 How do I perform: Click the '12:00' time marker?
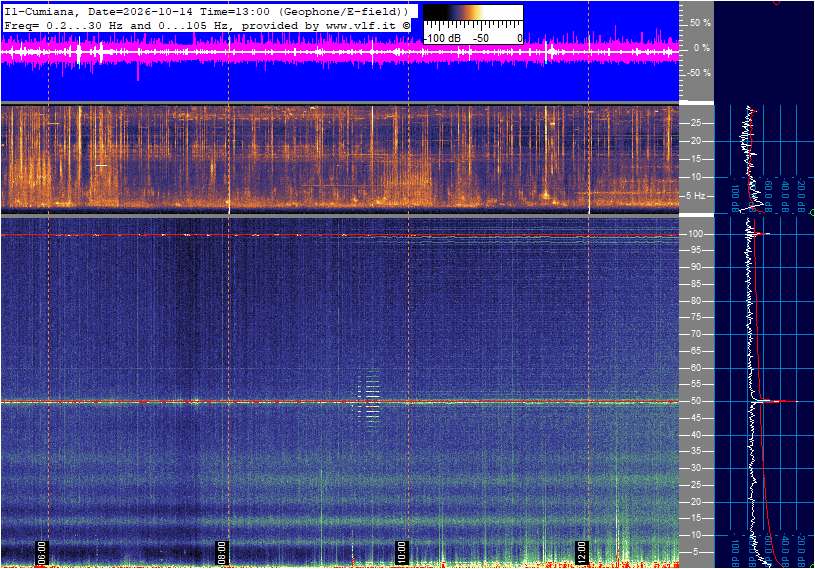pyautogui.click(x=581, y=552)
